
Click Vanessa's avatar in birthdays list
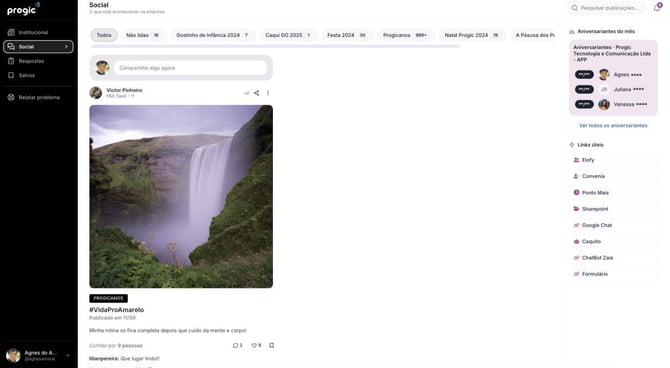coord(604,104)
